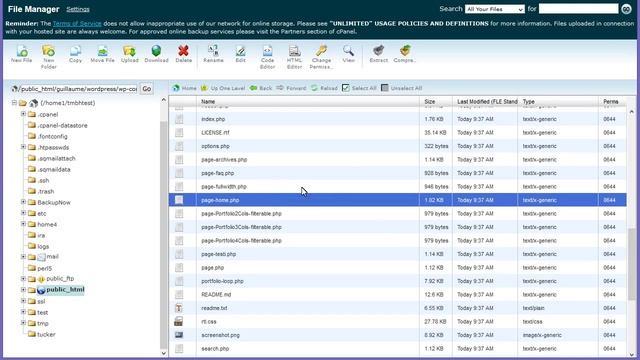Open File Manager Settings
Image resolution: width=640 pixels, height=360 pixels.
(78, 9)
